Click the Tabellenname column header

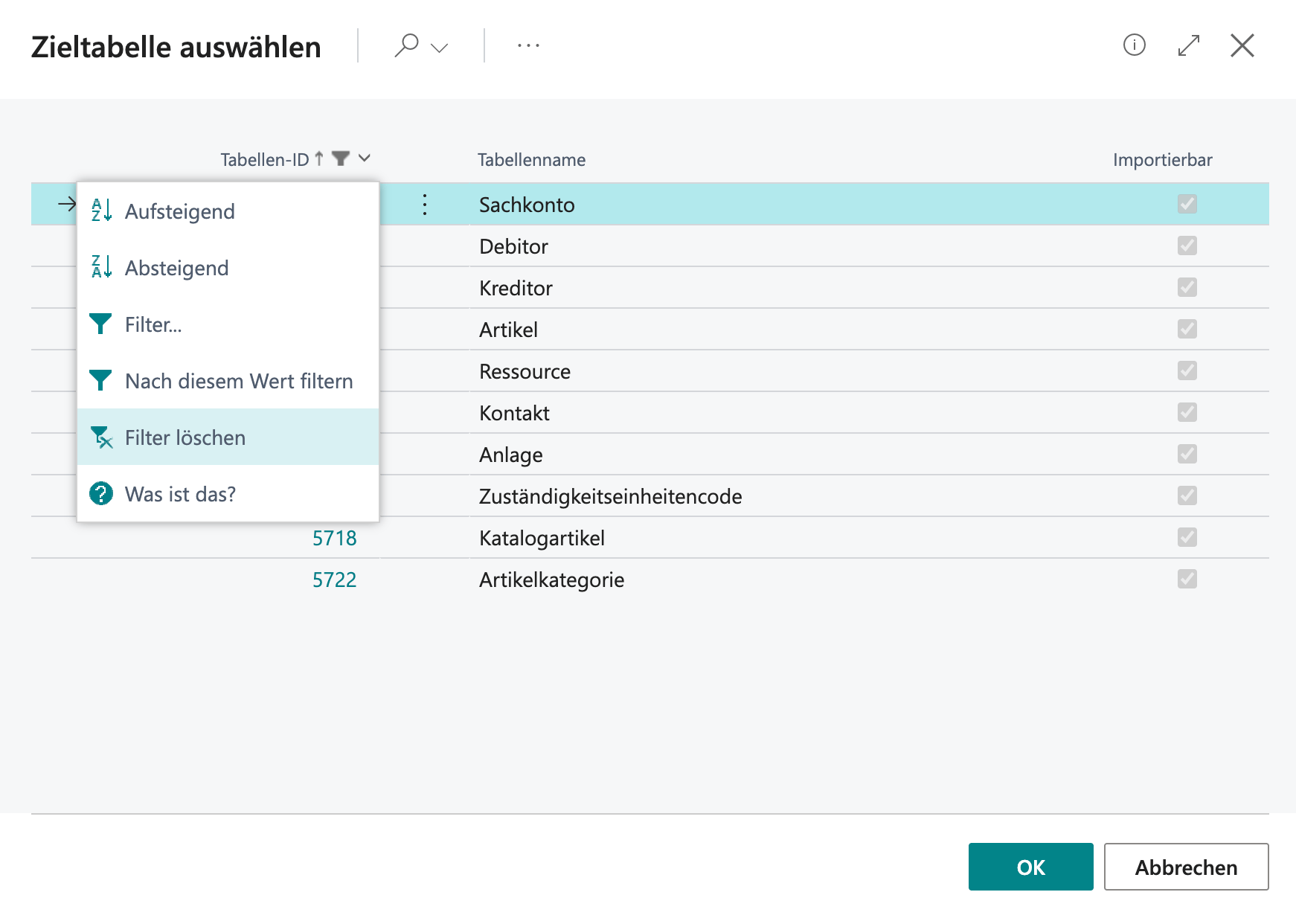pos(531,160)
